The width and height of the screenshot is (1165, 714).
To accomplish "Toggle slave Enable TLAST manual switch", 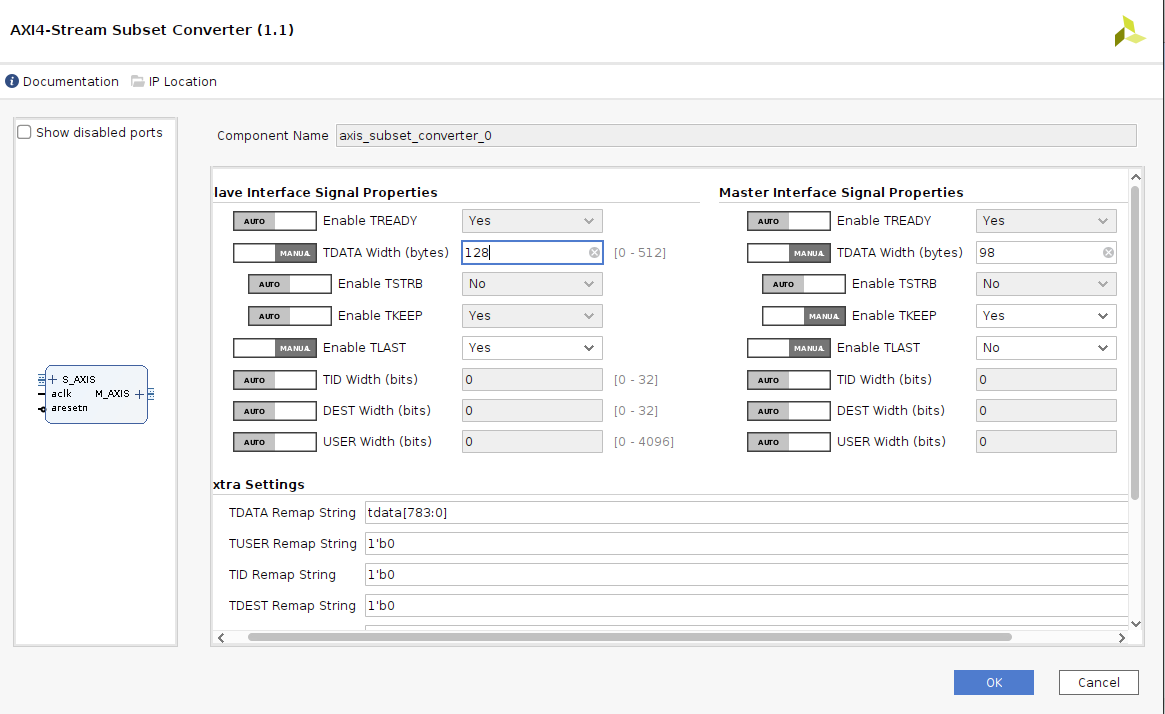I will [275, 348].
